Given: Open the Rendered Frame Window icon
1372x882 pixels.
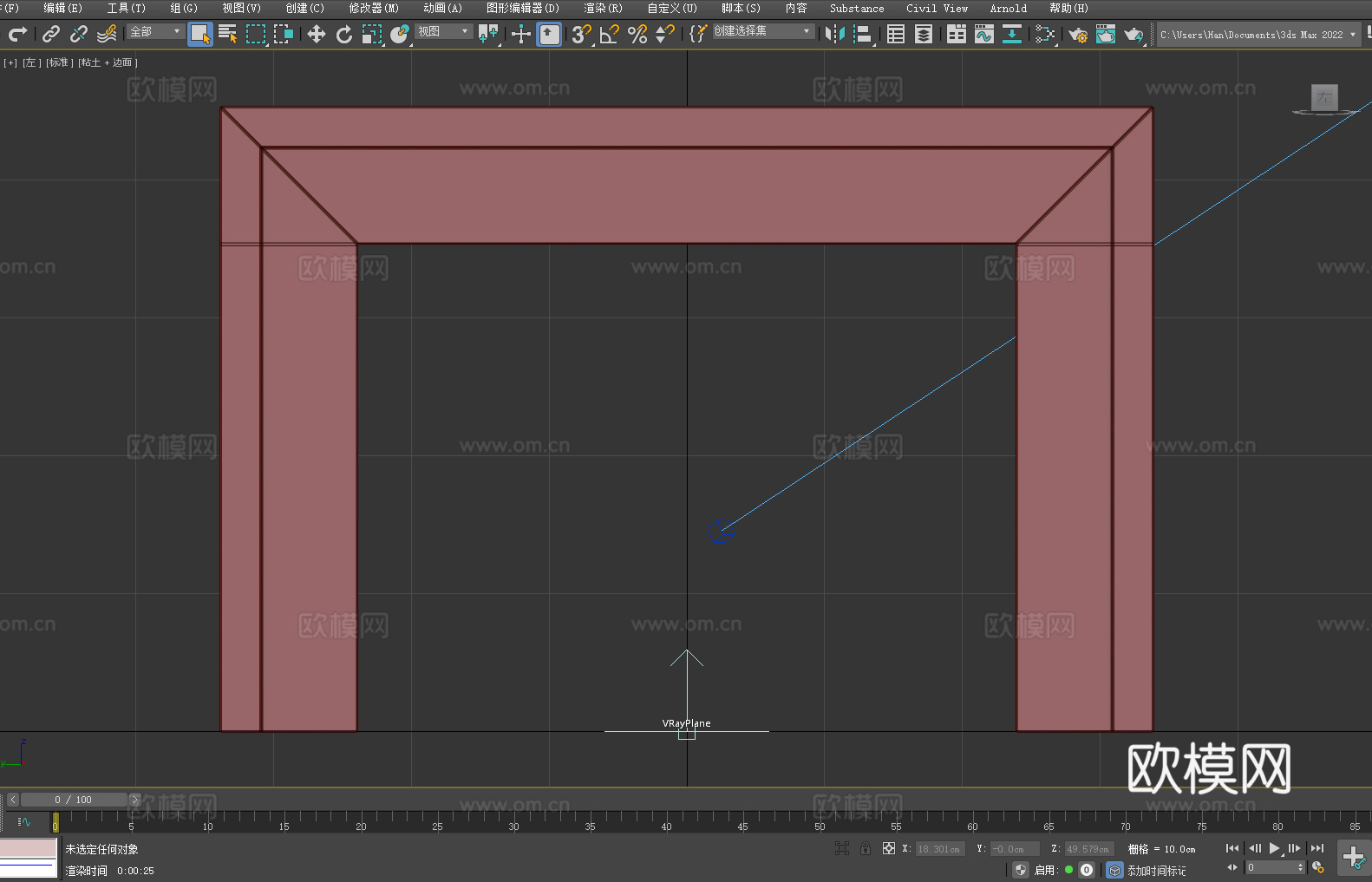Looking at the screenshot, I should pyautogui.click(x=1106, y=34).
